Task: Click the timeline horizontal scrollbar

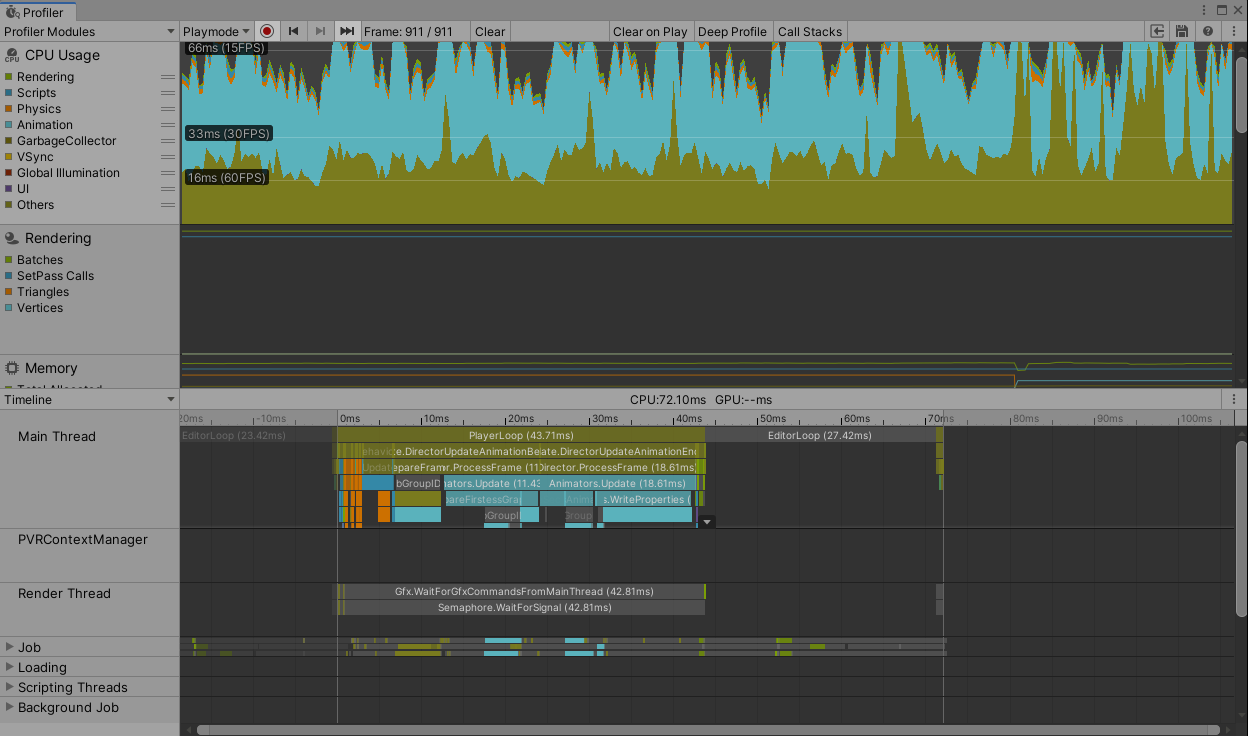Action: pyautogui.click(x=708, y=730)
